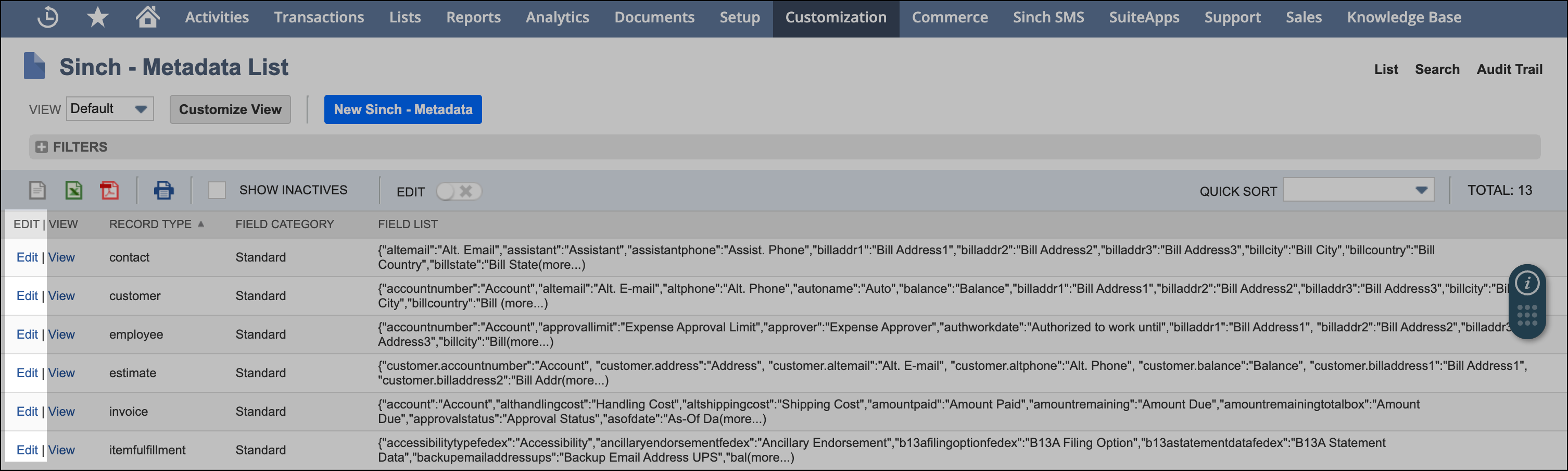Viewport: 1568px width, 471px height.
Task: Export the list to Excel
Action: pyautogui.click(x=73, y=190)
